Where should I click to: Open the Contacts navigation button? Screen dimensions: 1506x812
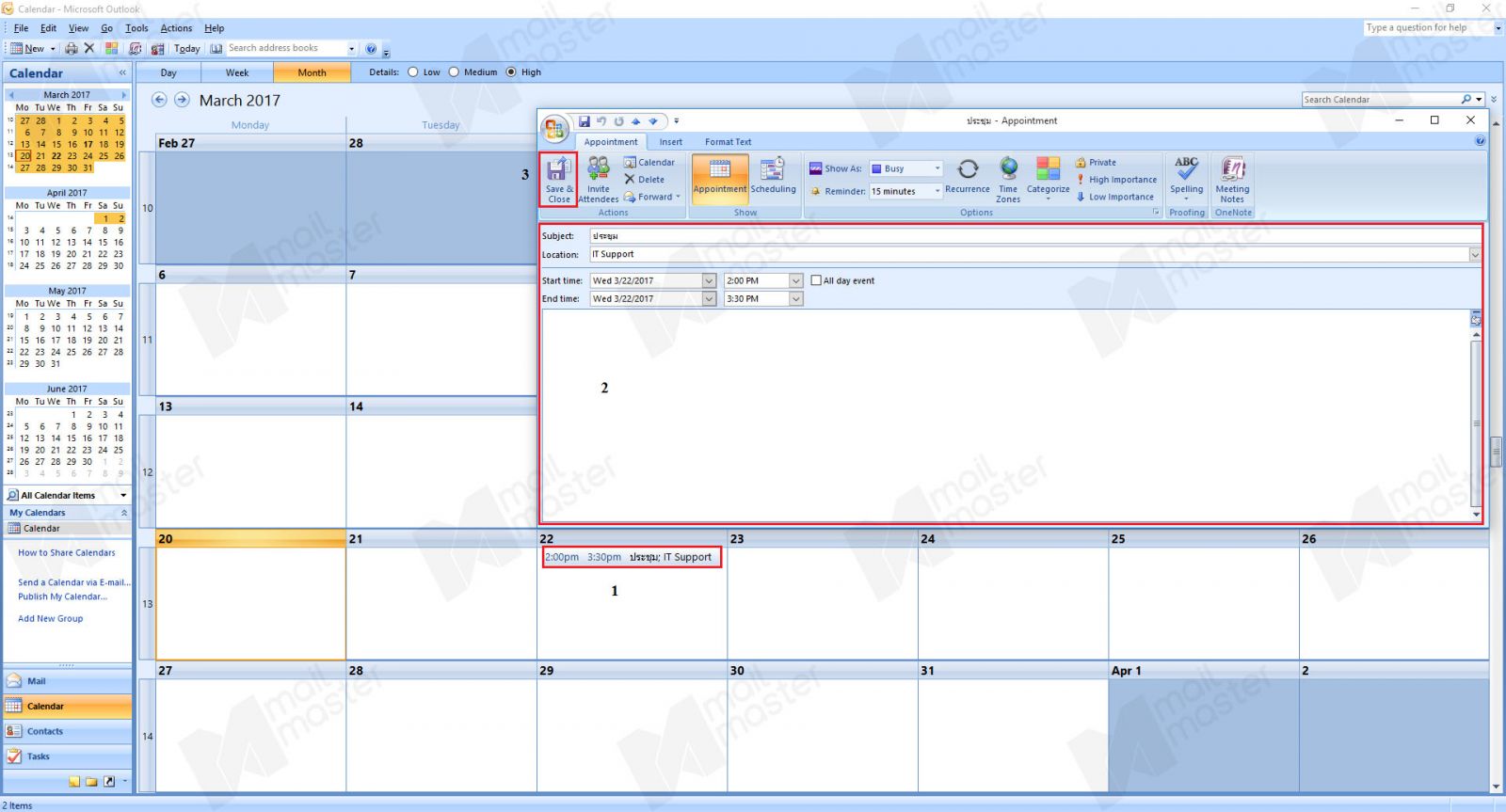pos(68,731)
